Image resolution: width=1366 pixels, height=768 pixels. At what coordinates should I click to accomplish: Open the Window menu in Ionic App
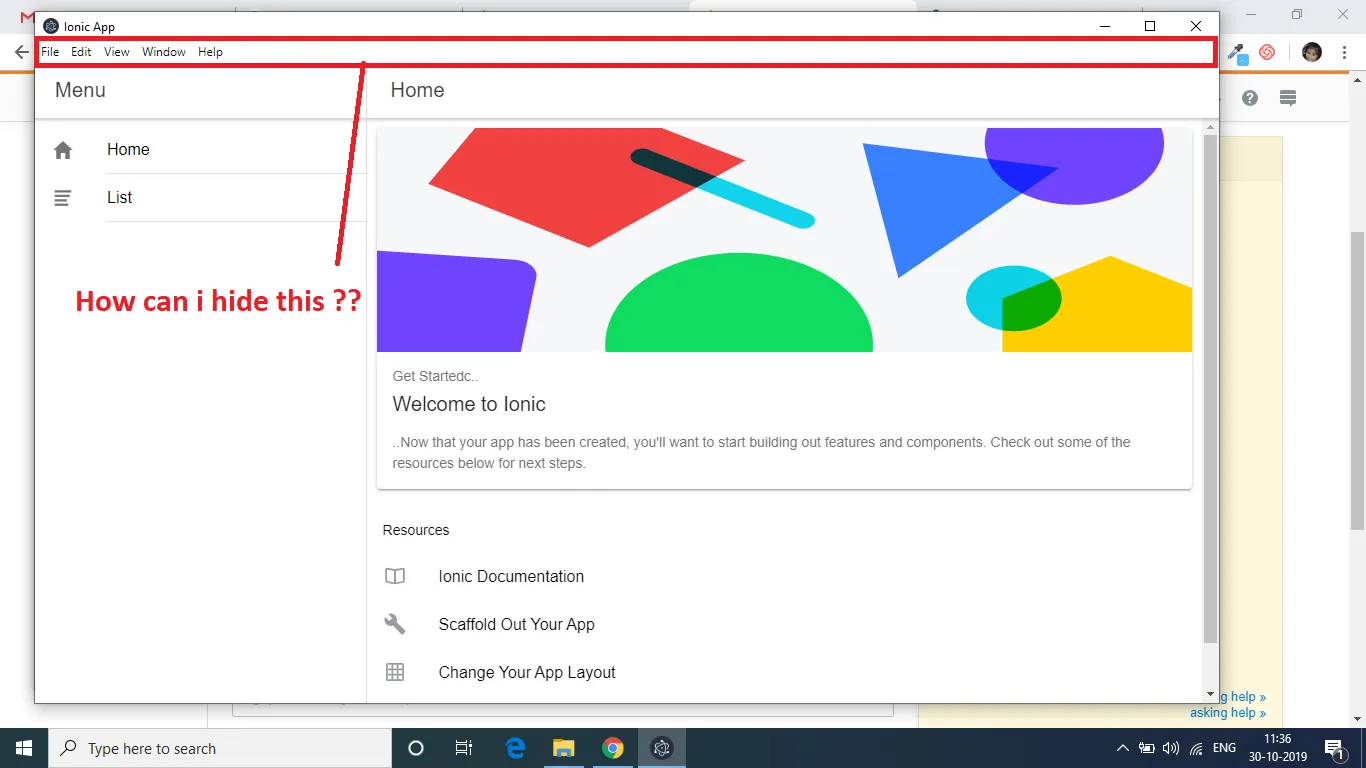click(164, 52)
